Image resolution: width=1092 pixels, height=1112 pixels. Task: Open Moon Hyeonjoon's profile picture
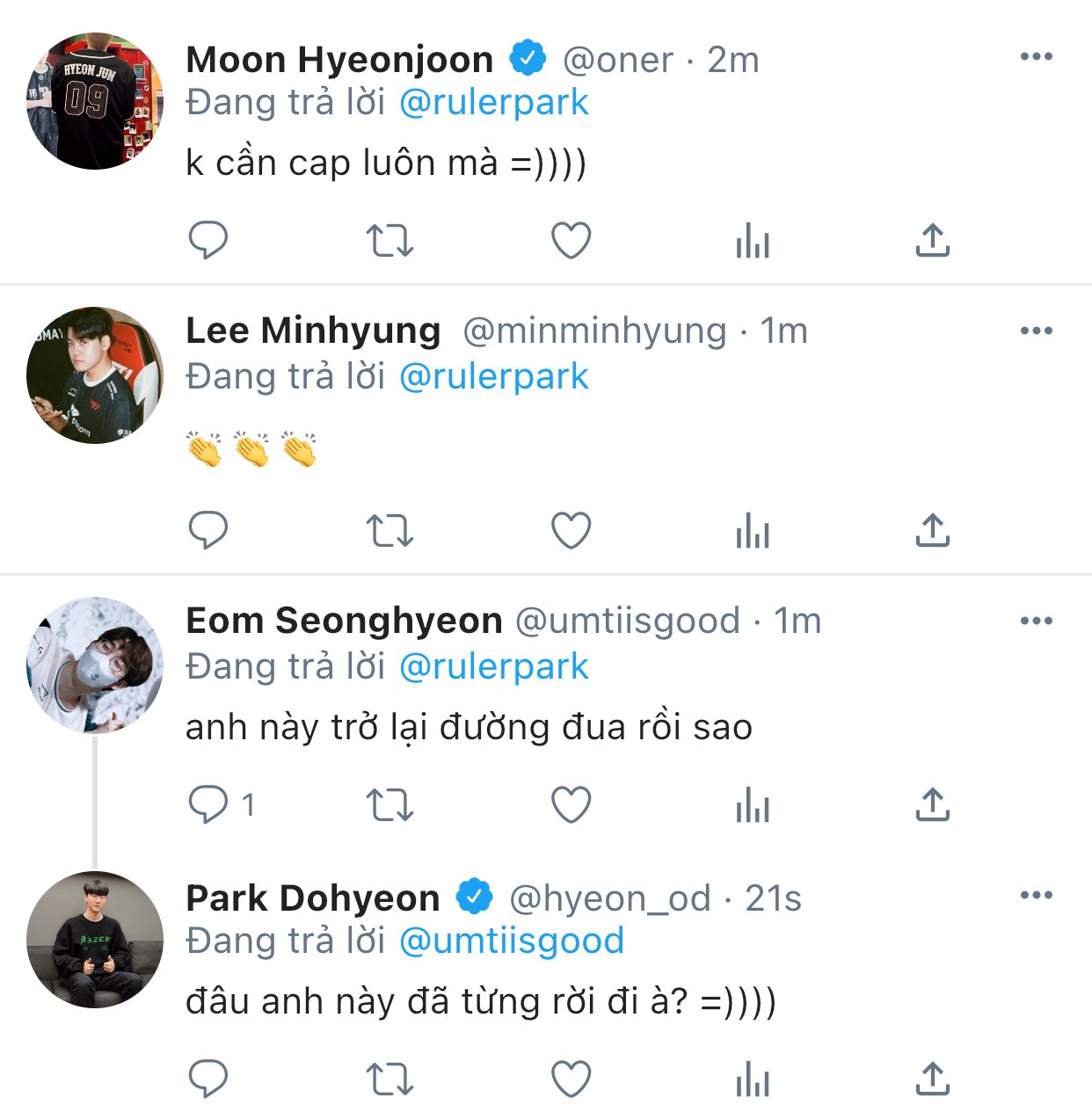(x=95, y=101)
